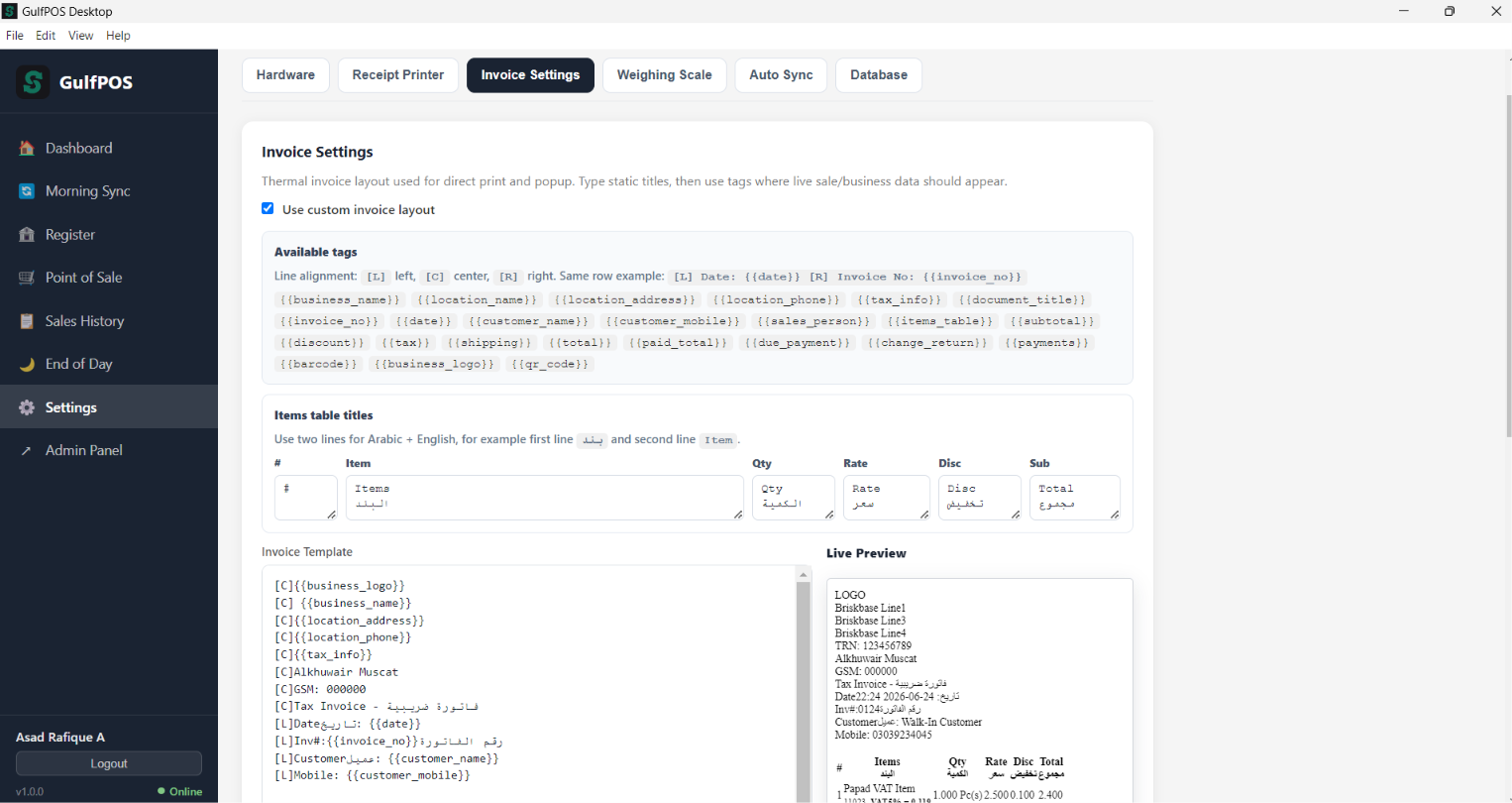Click the {{paid_total}} tag

[678, 343]
